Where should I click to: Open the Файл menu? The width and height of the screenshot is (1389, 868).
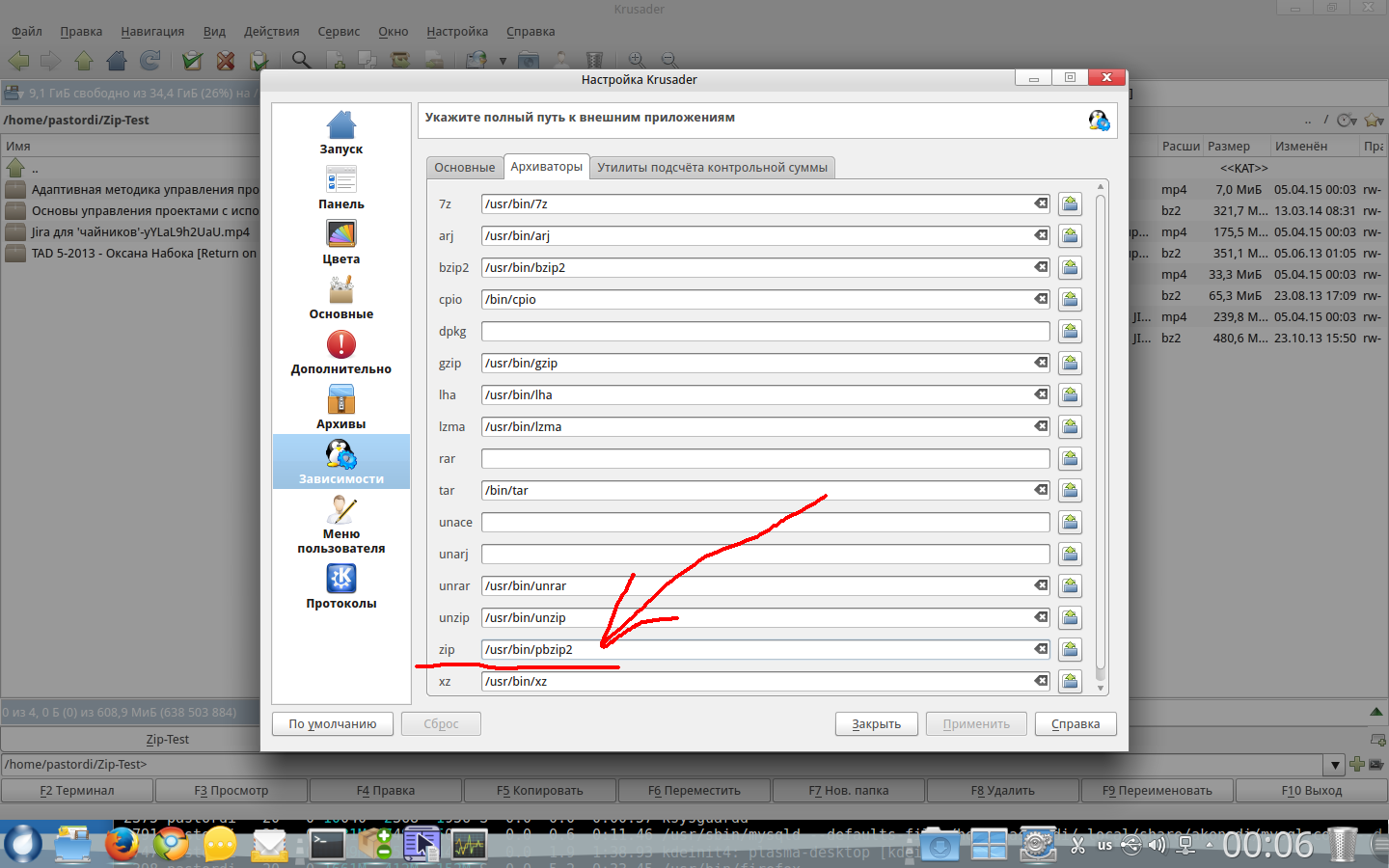(27, 32)
